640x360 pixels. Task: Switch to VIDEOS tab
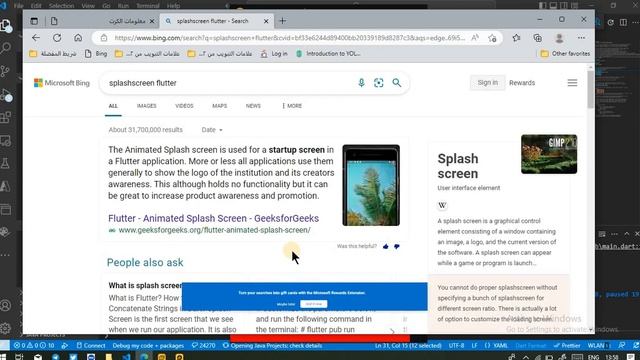(184, 106)
